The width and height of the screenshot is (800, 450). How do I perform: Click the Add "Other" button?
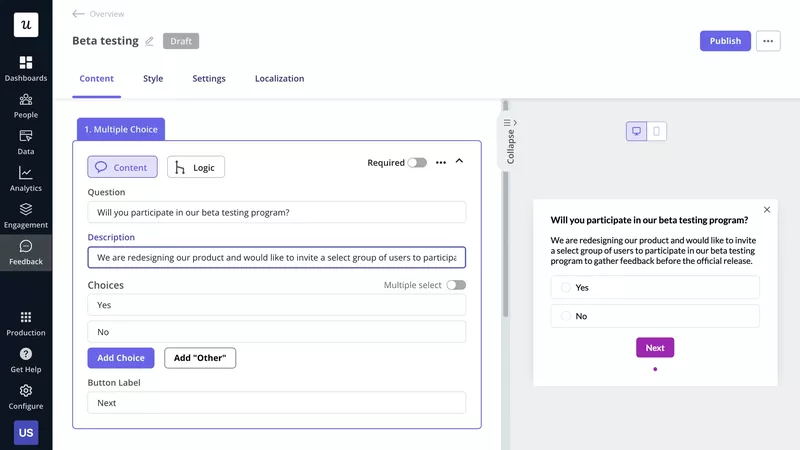click(200, 358)
